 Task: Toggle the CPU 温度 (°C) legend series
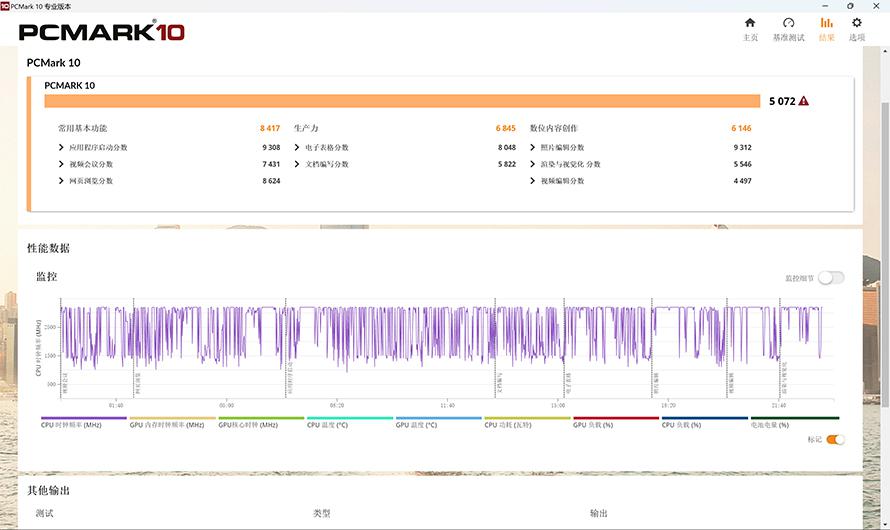(x=350, y=422)
